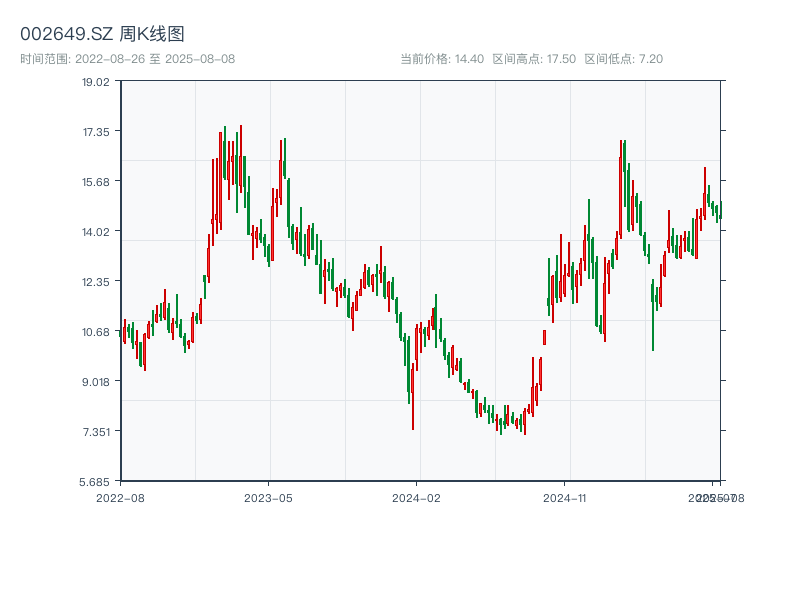The height and width of the screenshot is (600, 800).
Task: Click the overlapping 2025-07 x-axis label
Action: 708,497
